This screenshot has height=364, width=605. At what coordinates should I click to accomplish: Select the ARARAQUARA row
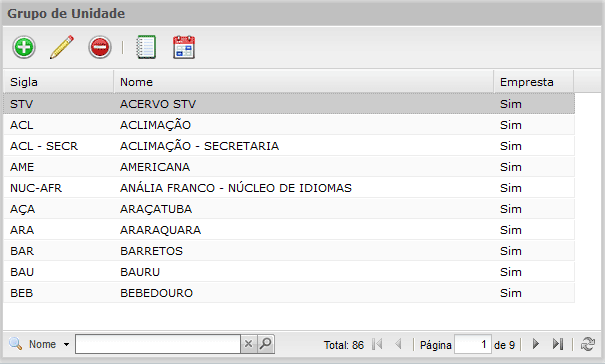pyautogui.click(x=289, y=230)
